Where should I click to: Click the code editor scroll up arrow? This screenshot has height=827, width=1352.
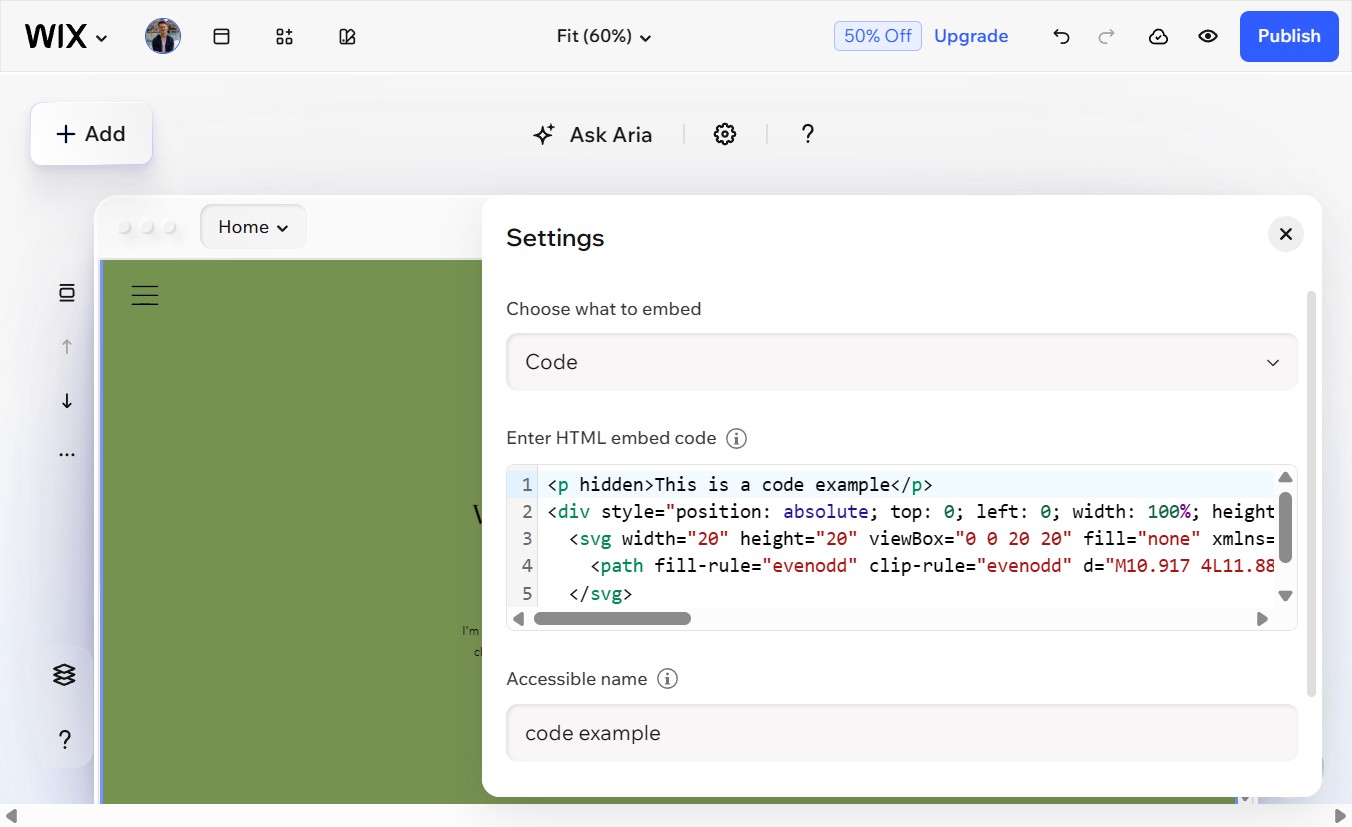tap(1286, 478)
